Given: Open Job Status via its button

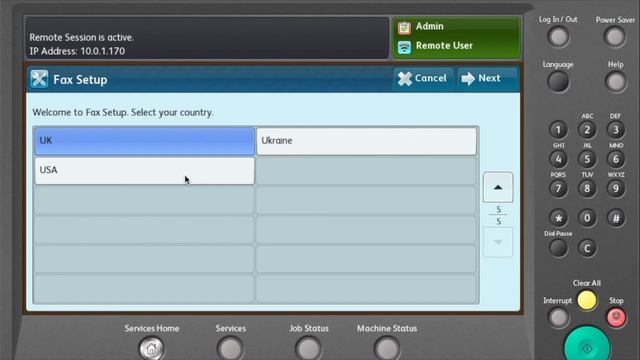Looking at the screenshot, I should tap(309, 349).
